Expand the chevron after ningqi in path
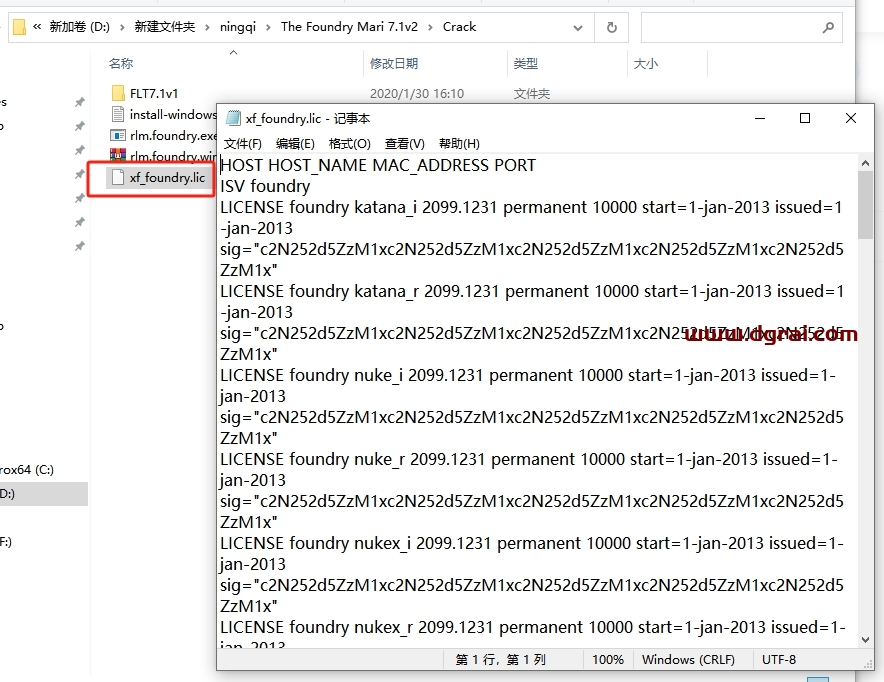 (x=268, y=27)
